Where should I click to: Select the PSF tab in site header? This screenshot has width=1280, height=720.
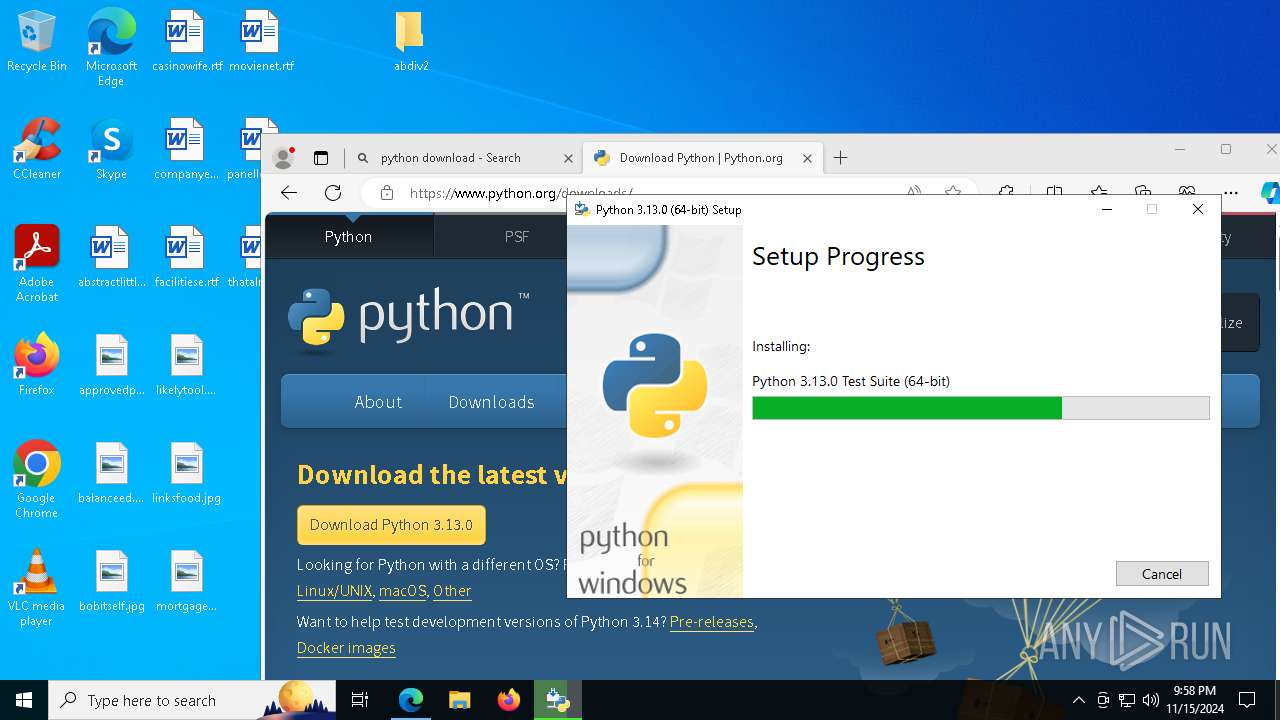517,237
